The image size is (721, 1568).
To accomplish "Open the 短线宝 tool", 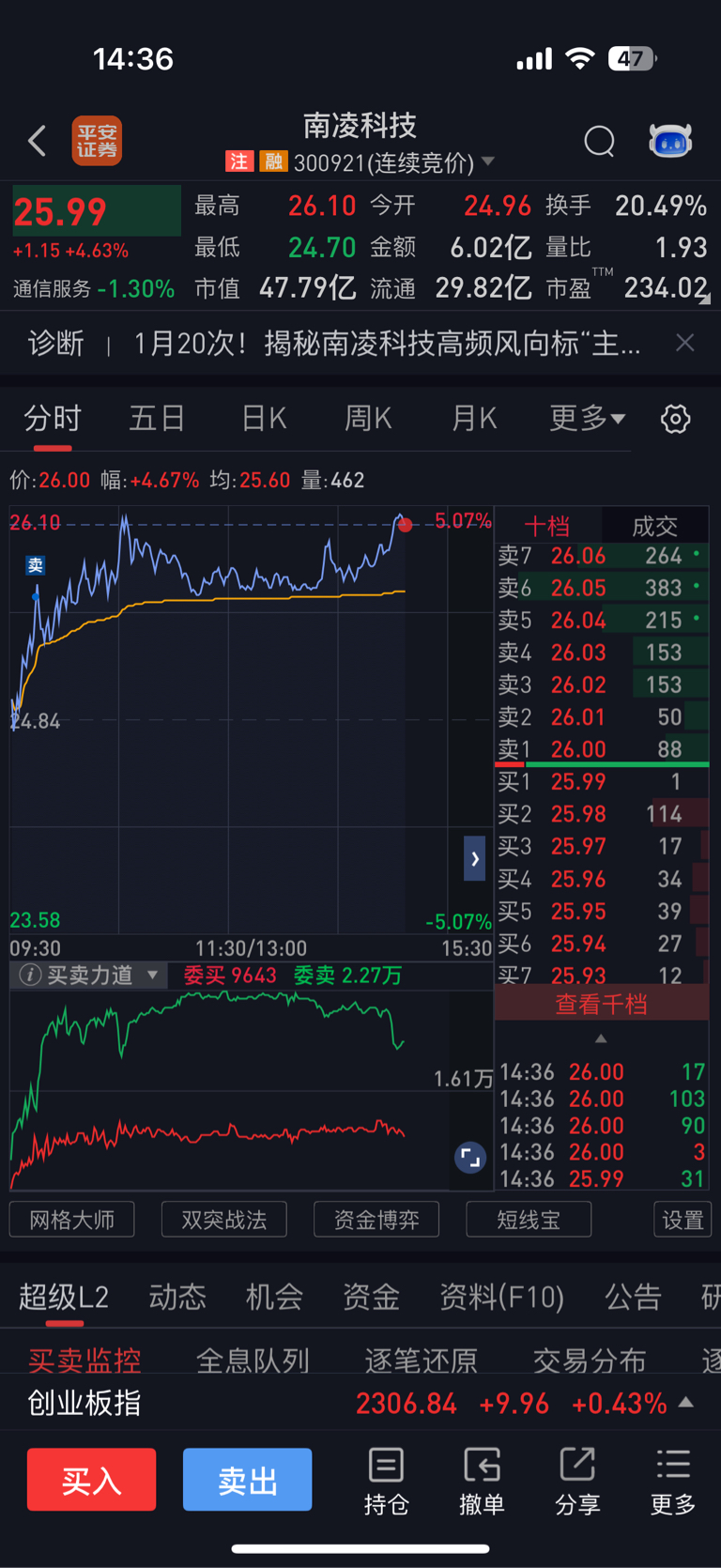I will [529, 1220].
